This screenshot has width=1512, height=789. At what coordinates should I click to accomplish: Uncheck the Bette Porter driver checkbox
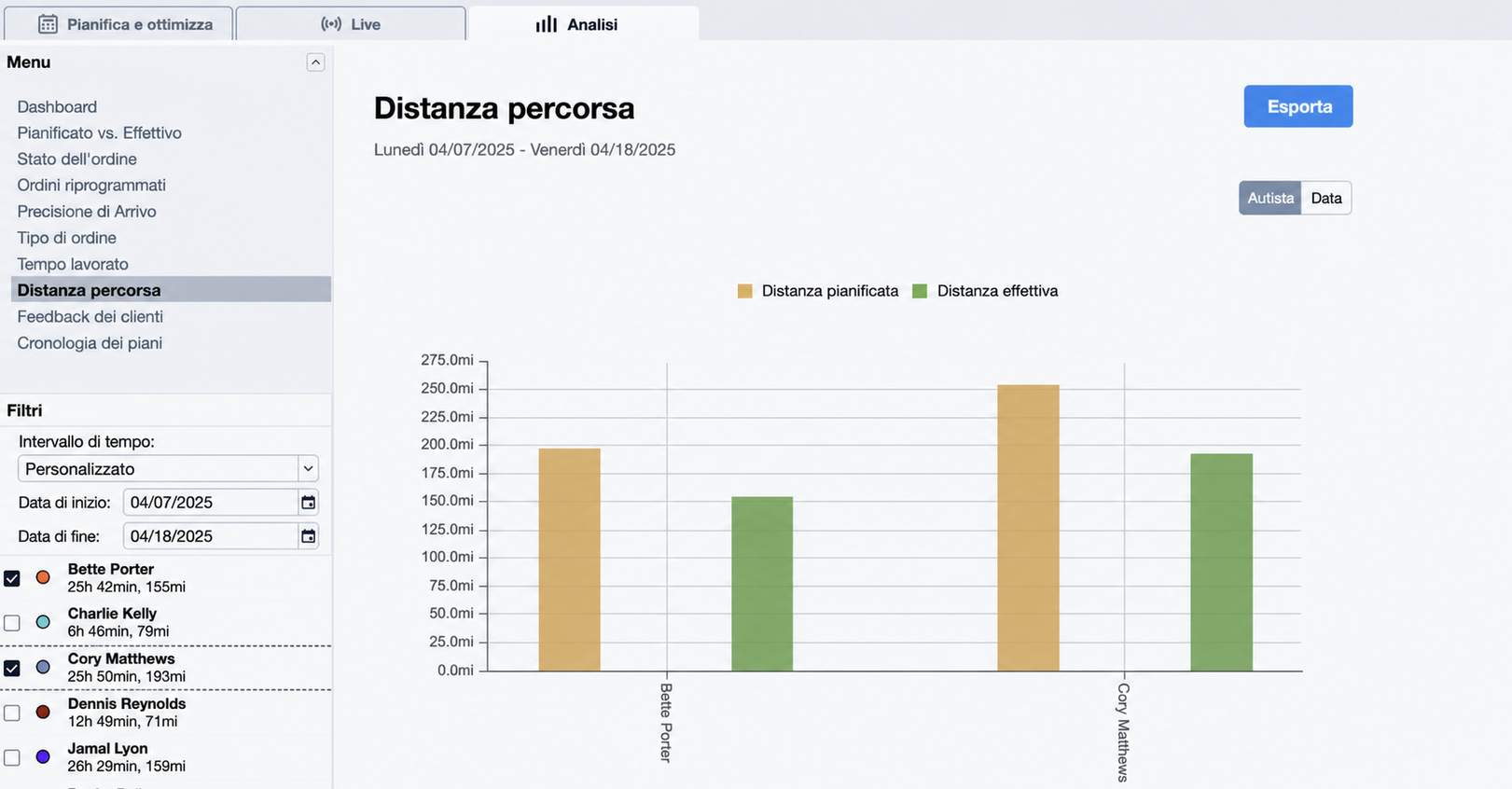point(12,578)
